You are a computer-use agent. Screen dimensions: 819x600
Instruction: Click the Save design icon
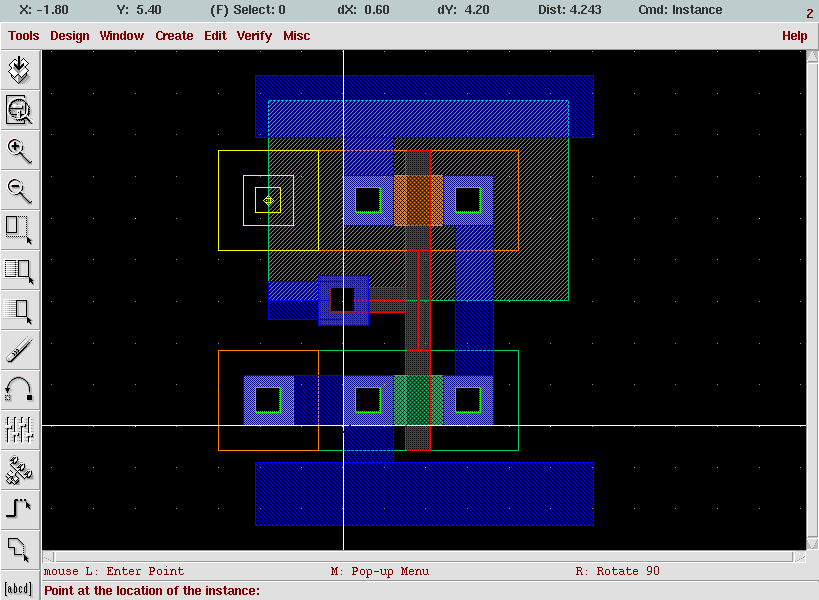[x=20, y=70]
